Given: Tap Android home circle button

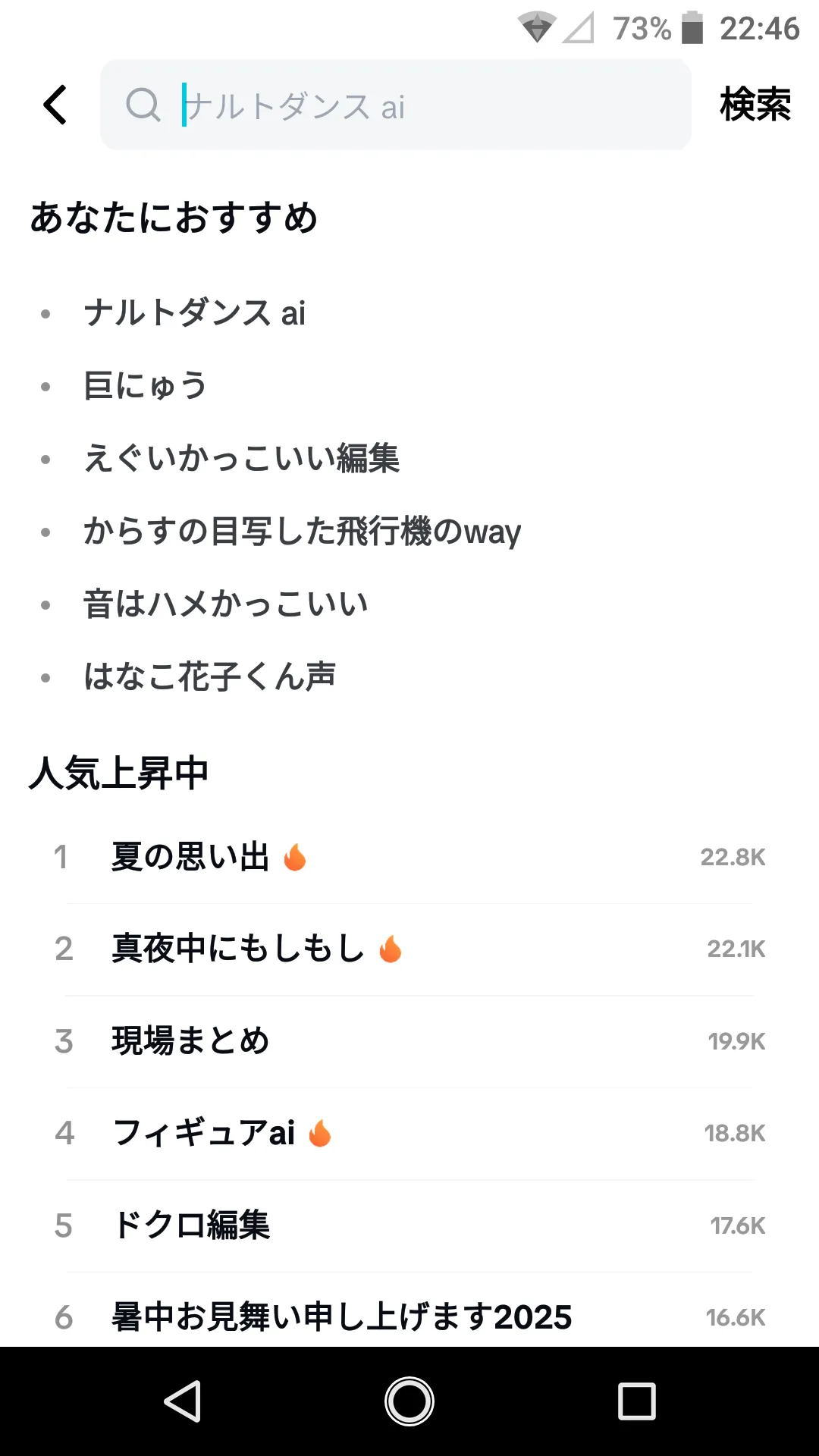Looking at the screenshot, I should [409, 1401].
